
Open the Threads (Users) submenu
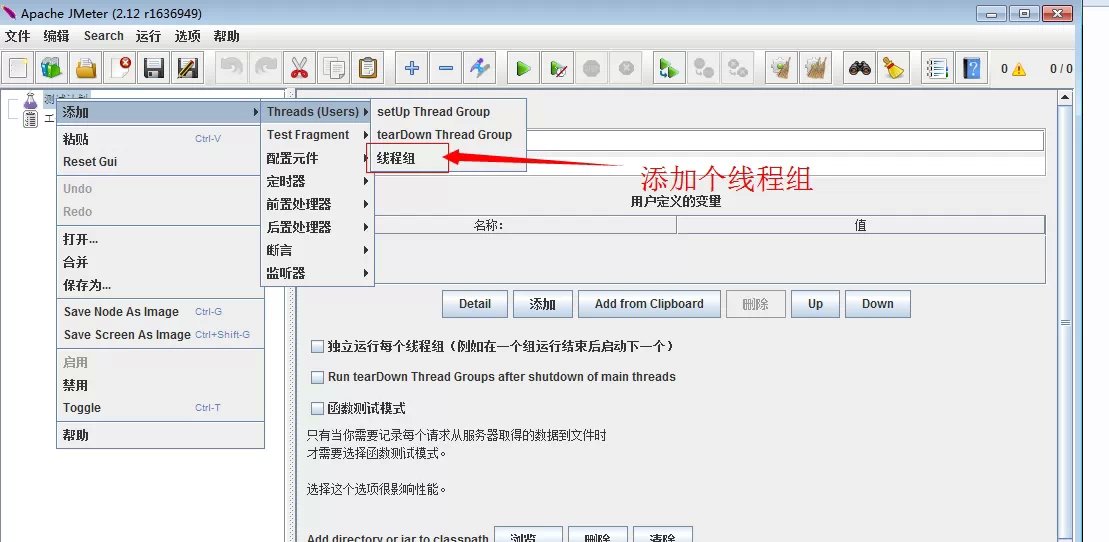[317, 112]
